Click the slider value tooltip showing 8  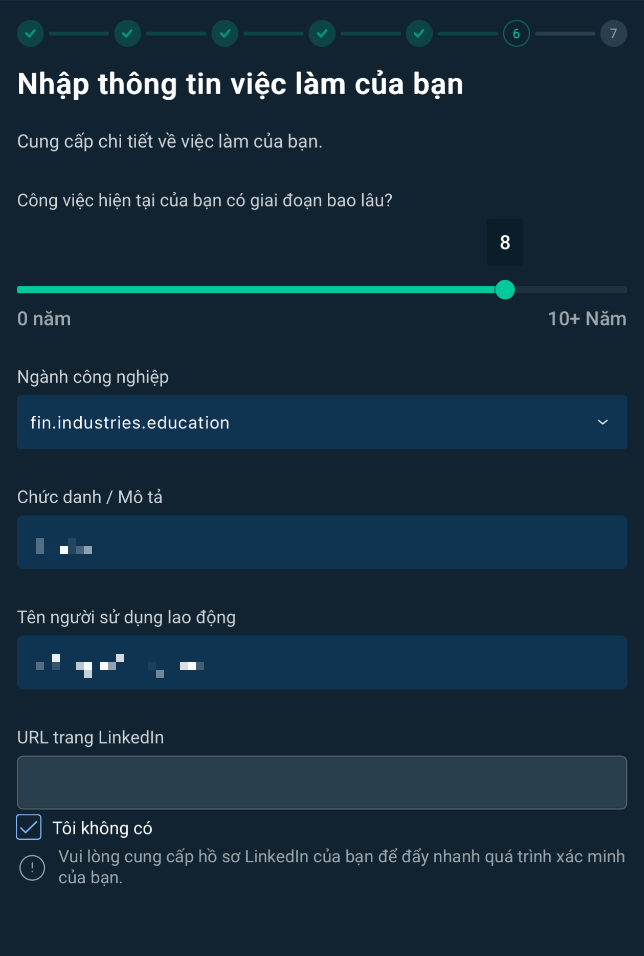click(505, 243)
